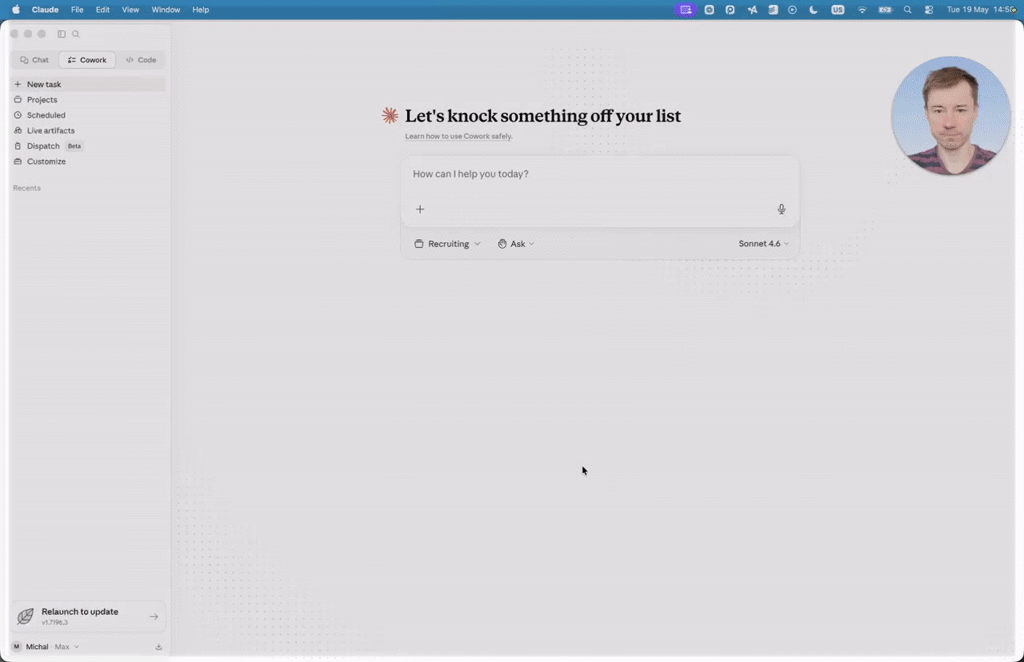
Task: Open the View menu
Action: pos(131,10)
